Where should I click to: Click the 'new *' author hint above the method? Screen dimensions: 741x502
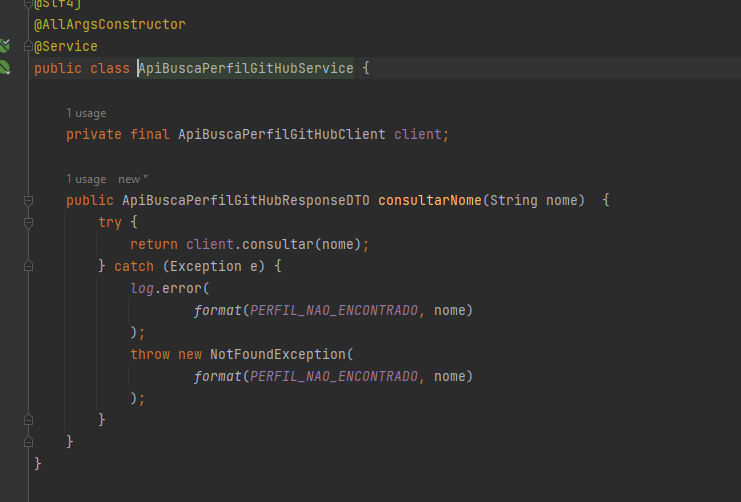click(133, 180)
